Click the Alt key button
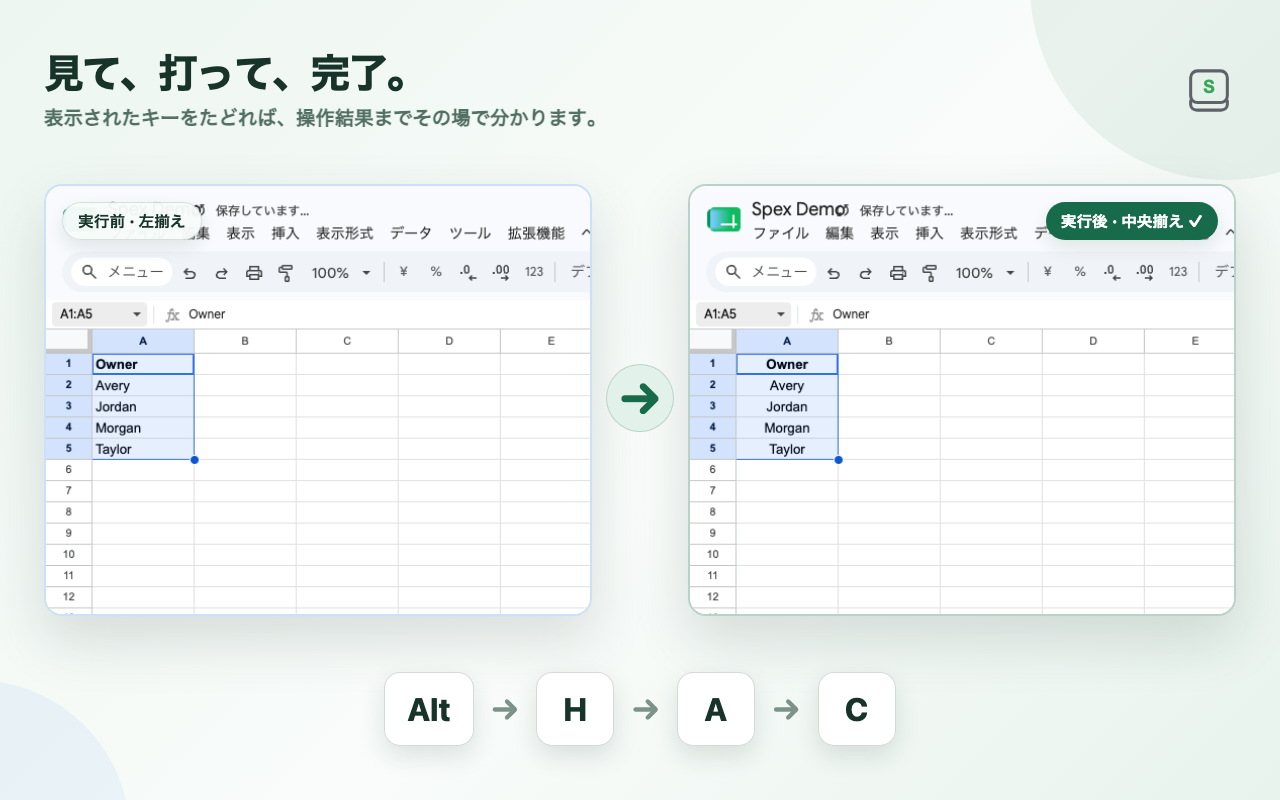This screenshot has height=800, width=1280. click(x=429, y=709)
